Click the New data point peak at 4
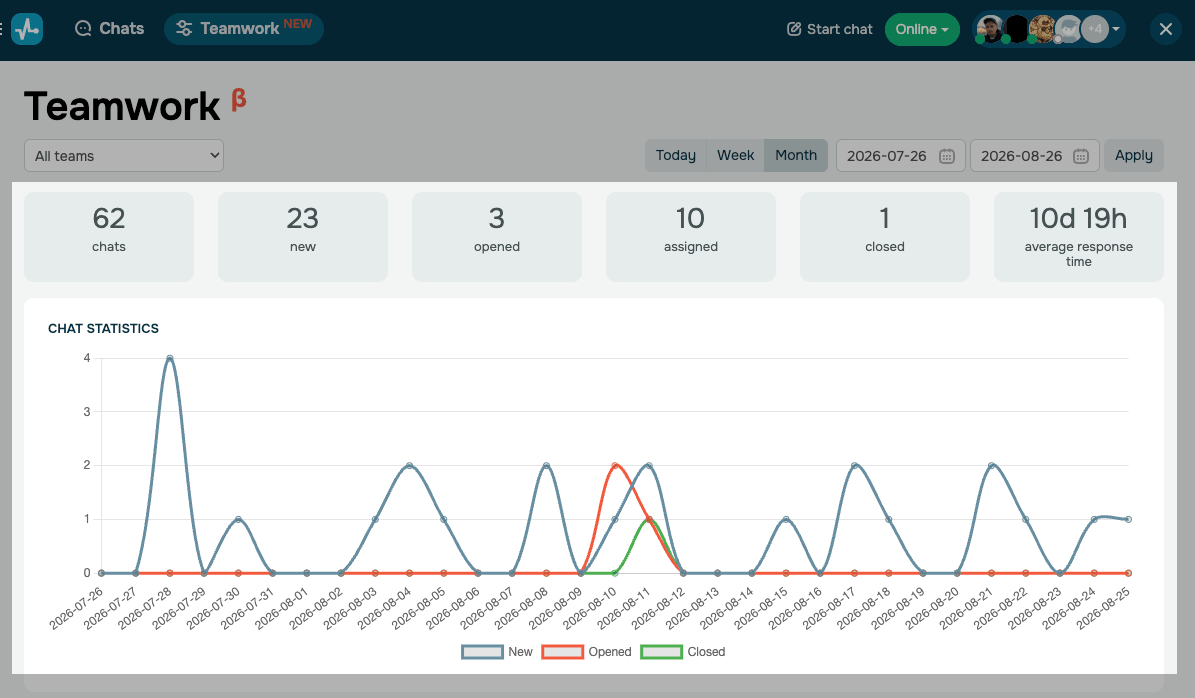 [170, 358]
